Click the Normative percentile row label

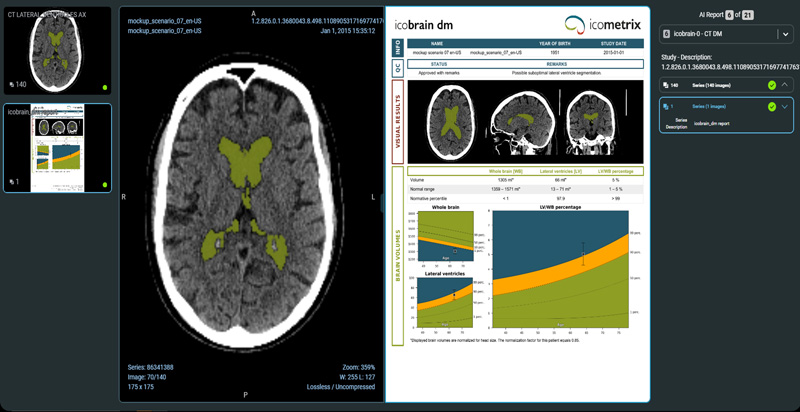428,198
